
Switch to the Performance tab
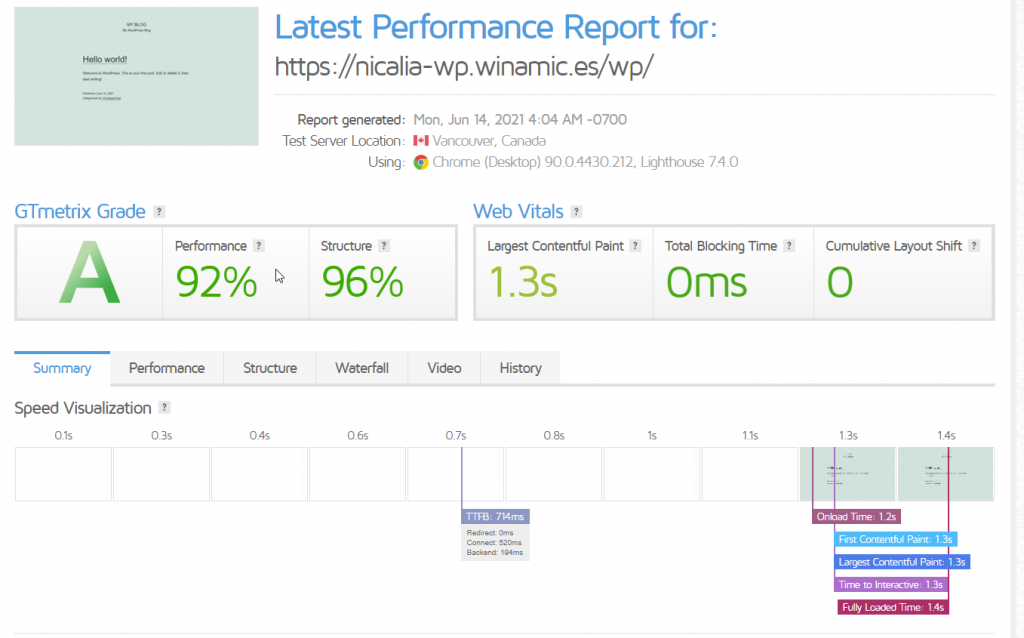(166, 368)
